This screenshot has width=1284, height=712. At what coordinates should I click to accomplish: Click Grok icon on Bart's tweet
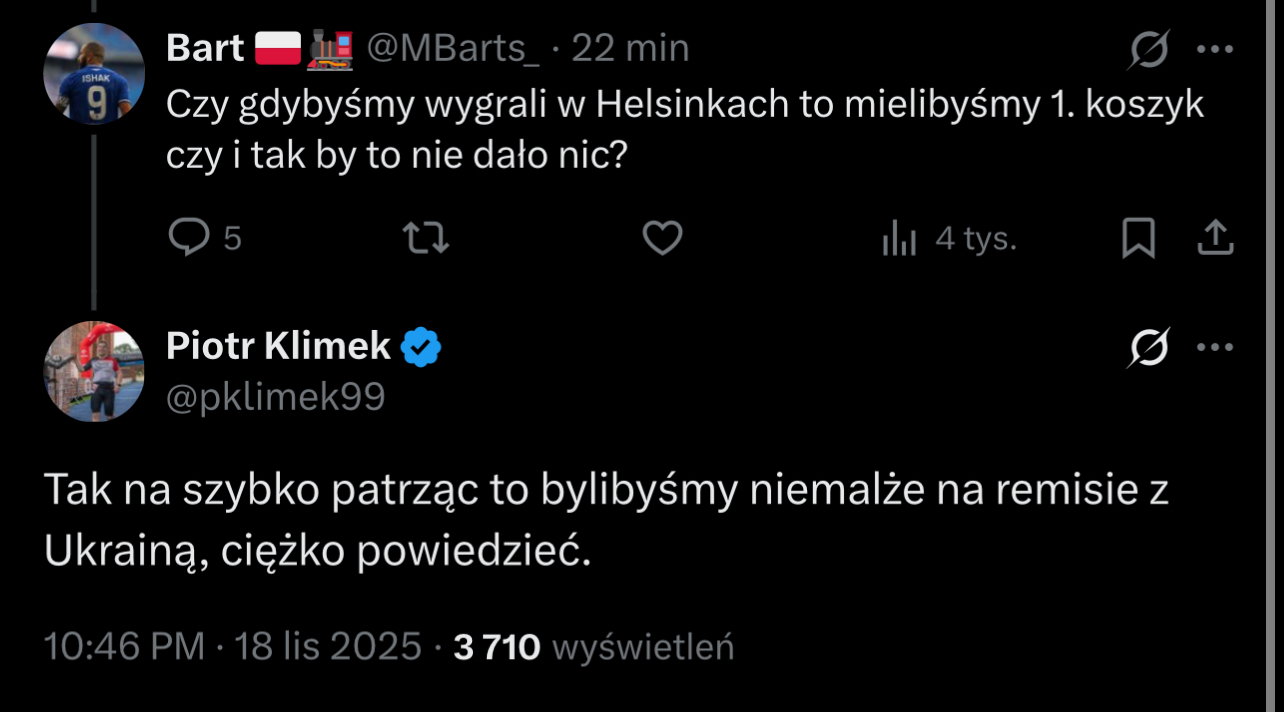tap(1148, 49)
